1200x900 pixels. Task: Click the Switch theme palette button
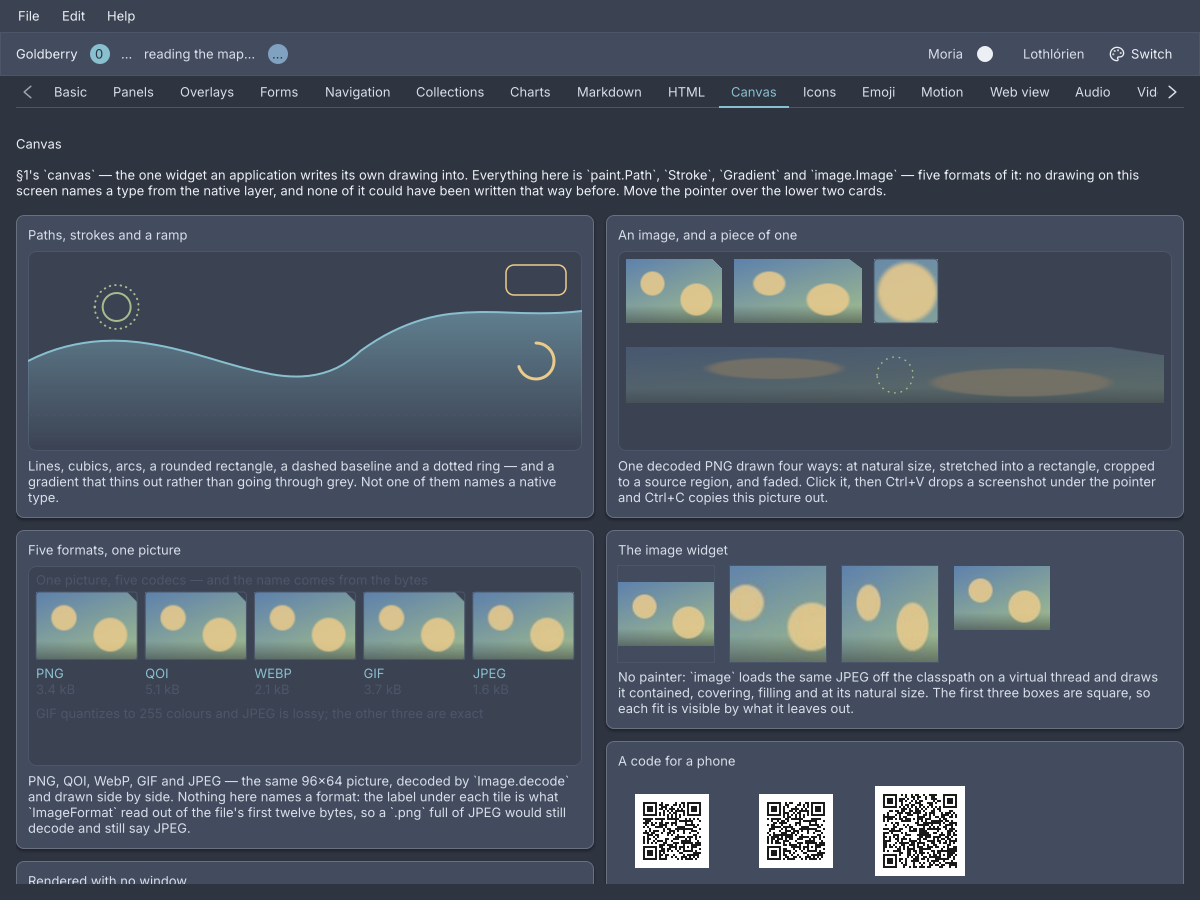coord(1141,54)
